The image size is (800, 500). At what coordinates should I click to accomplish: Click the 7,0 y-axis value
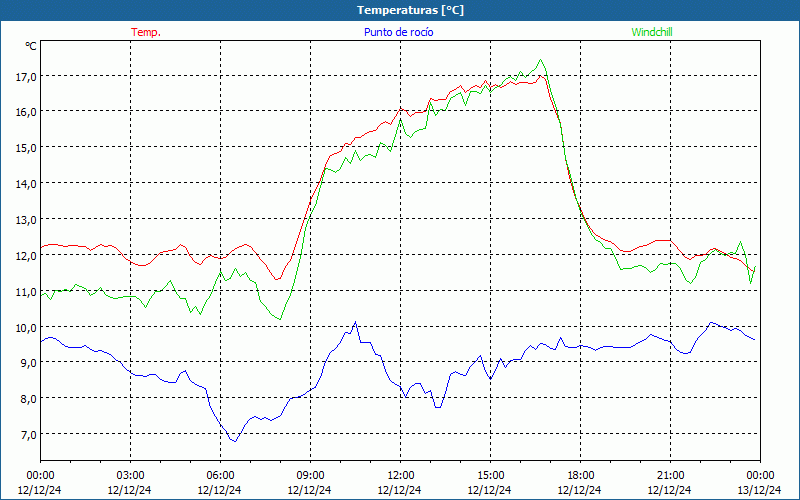point(28,435)
